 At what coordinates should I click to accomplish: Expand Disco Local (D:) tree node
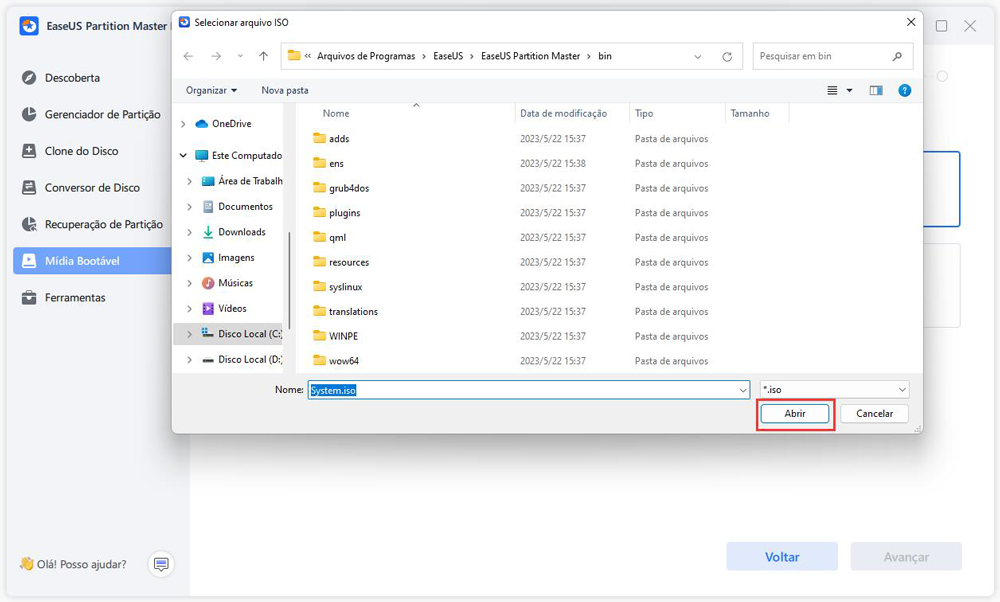pyautogui.click(x=189, y=360)
